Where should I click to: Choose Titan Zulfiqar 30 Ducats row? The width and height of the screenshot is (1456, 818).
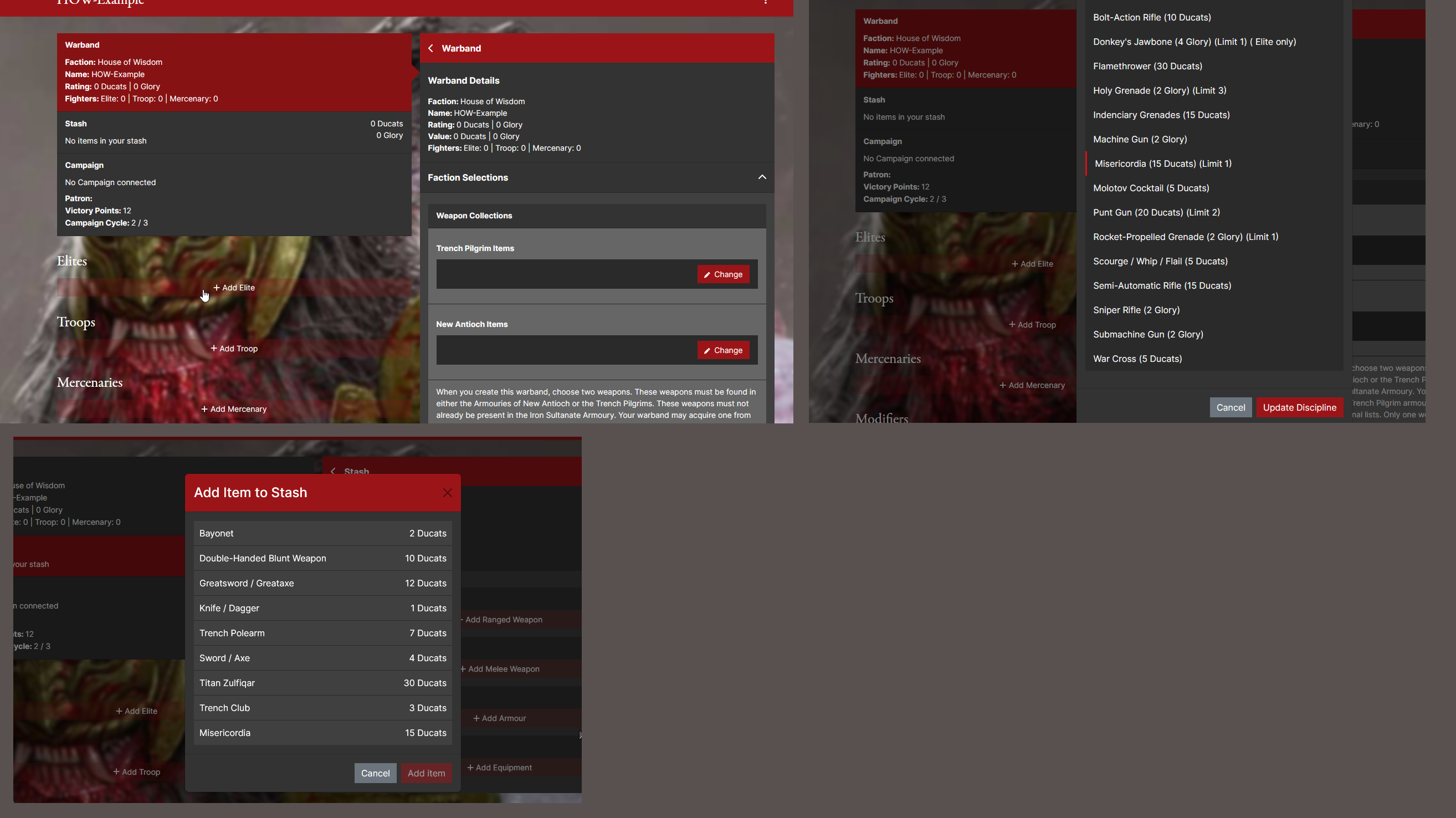pyautogui.click(x=323, y=682)
